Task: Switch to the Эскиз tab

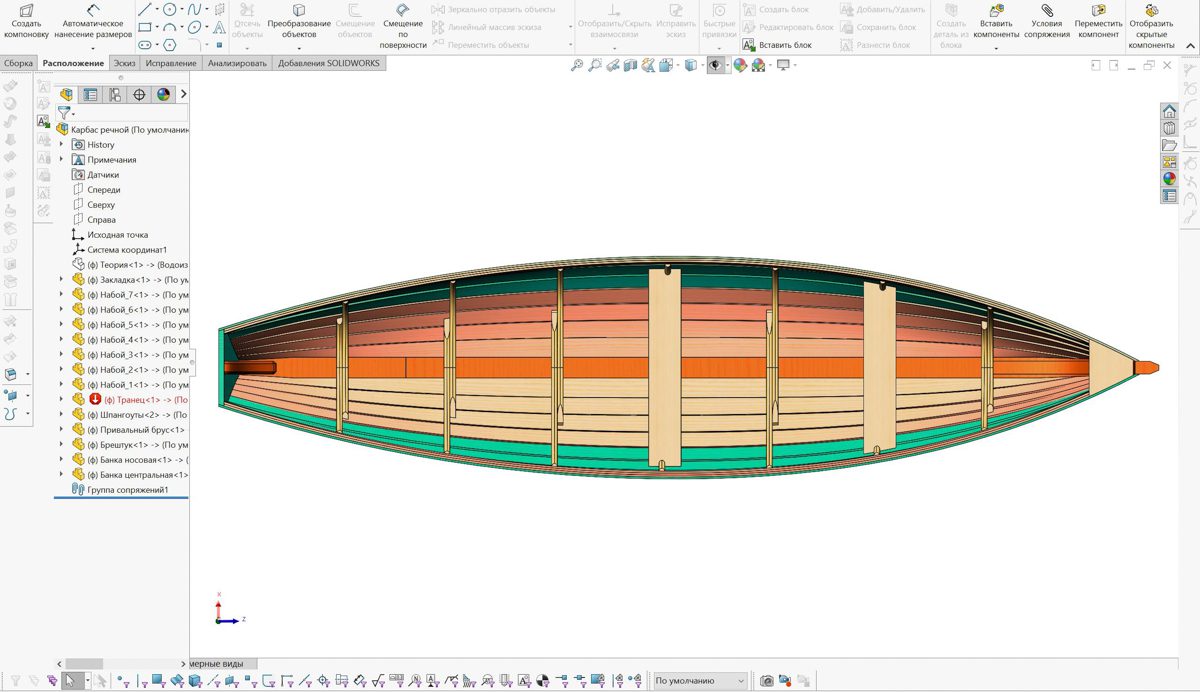Action: [124, 63]
